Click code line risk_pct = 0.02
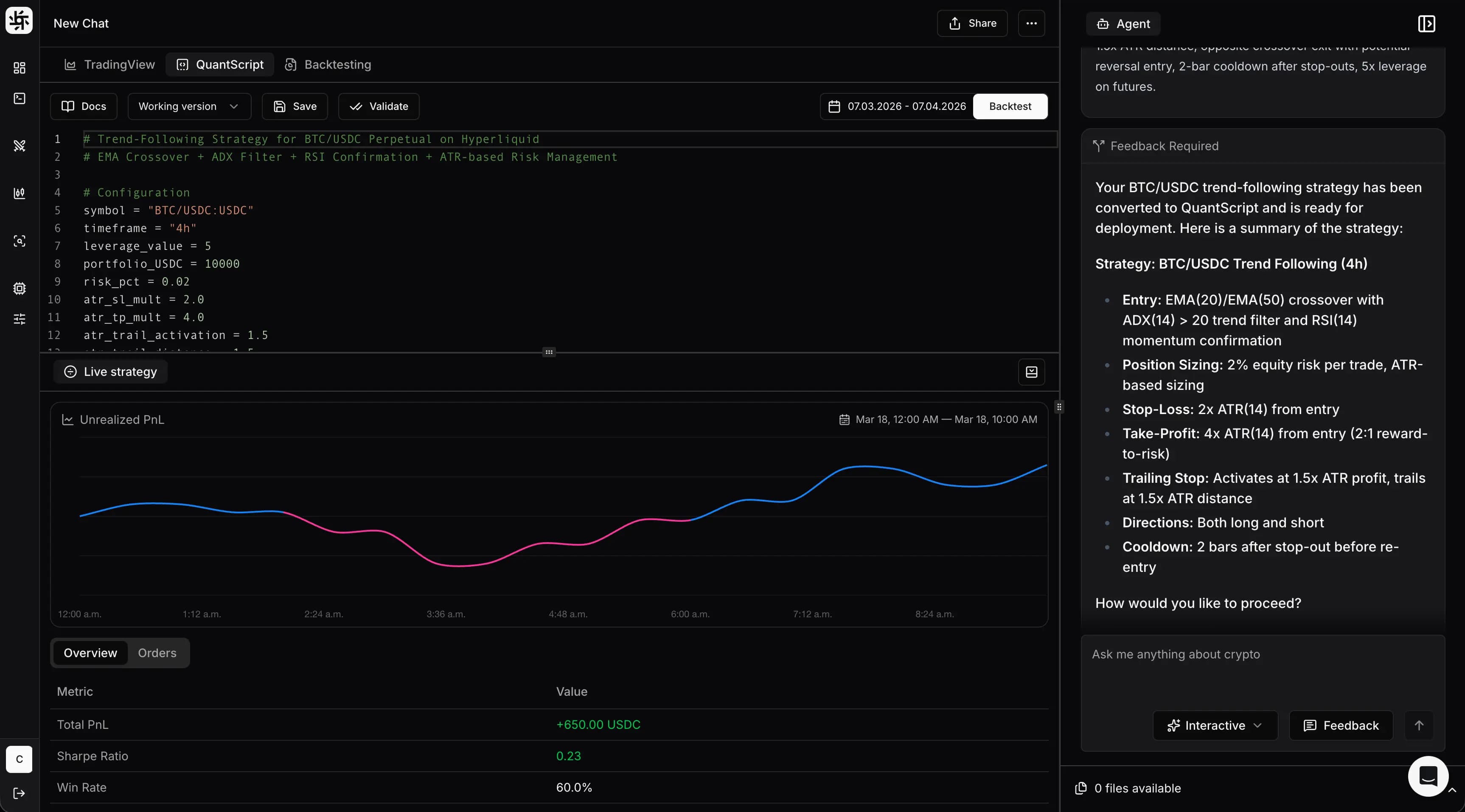 (137, 281)
